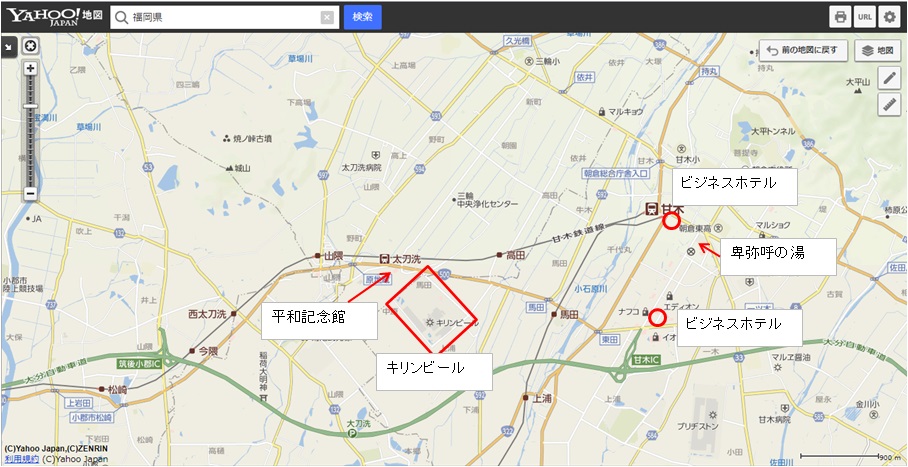
Task: Click the zoom level slider handle
Action: coord(31,106)
